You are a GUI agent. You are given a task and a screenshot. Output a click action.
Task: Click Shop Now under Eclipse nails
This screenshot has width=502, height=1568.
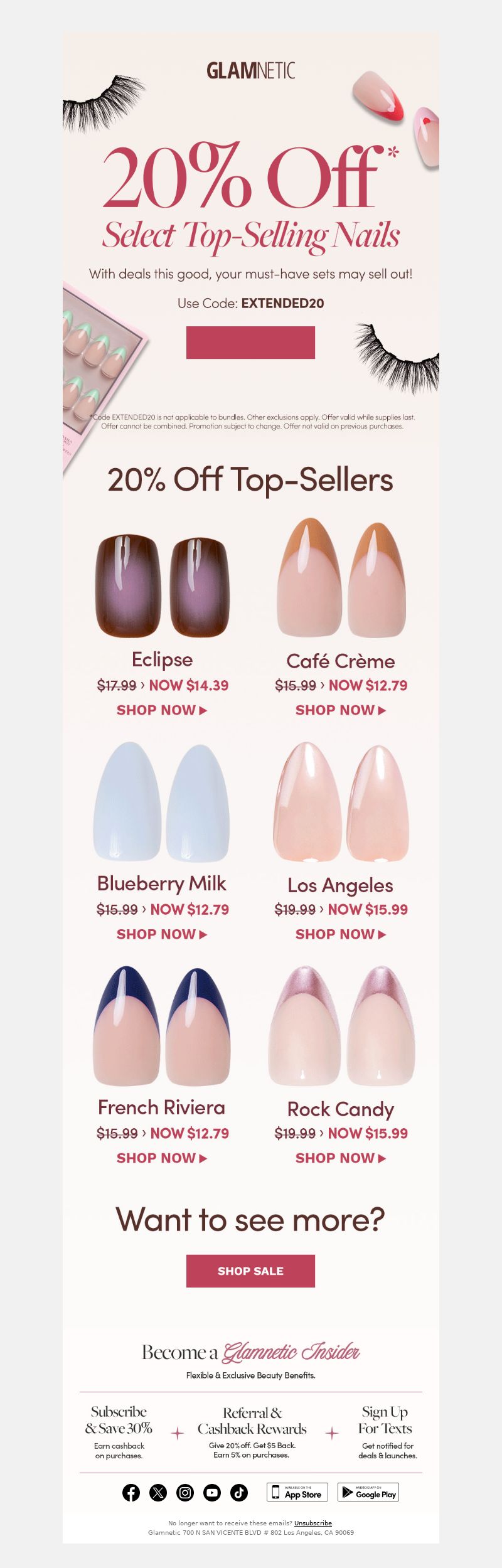point(162,710)
